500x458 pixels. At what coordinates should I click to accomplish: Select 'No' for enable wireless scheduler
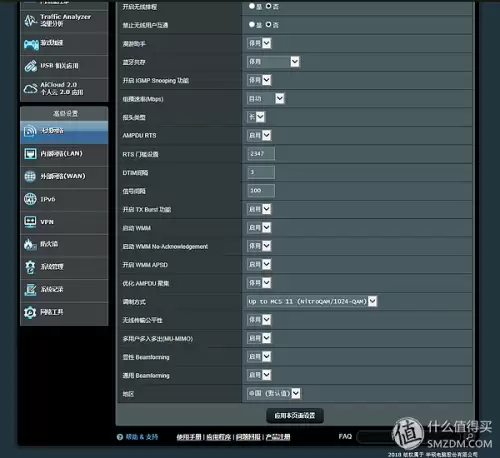268,6
